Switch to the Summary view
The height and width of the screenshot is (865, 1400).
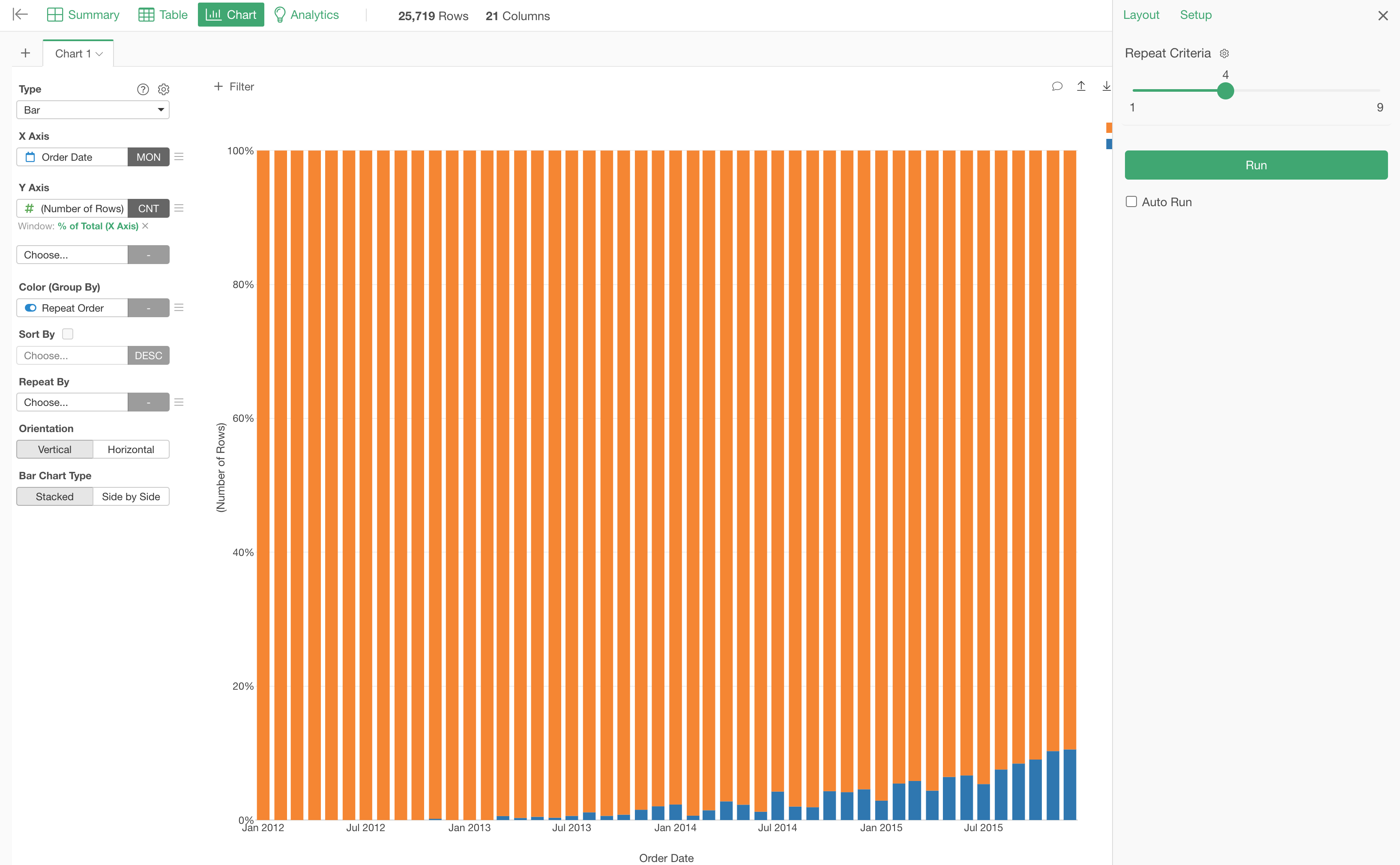point(82,14)
